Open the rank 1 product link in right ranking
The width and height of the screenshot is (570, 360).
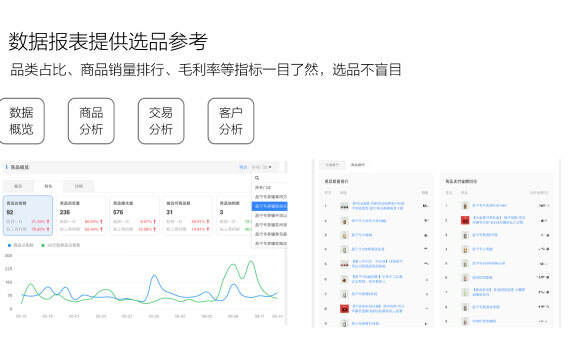click(x=489, y=205)
